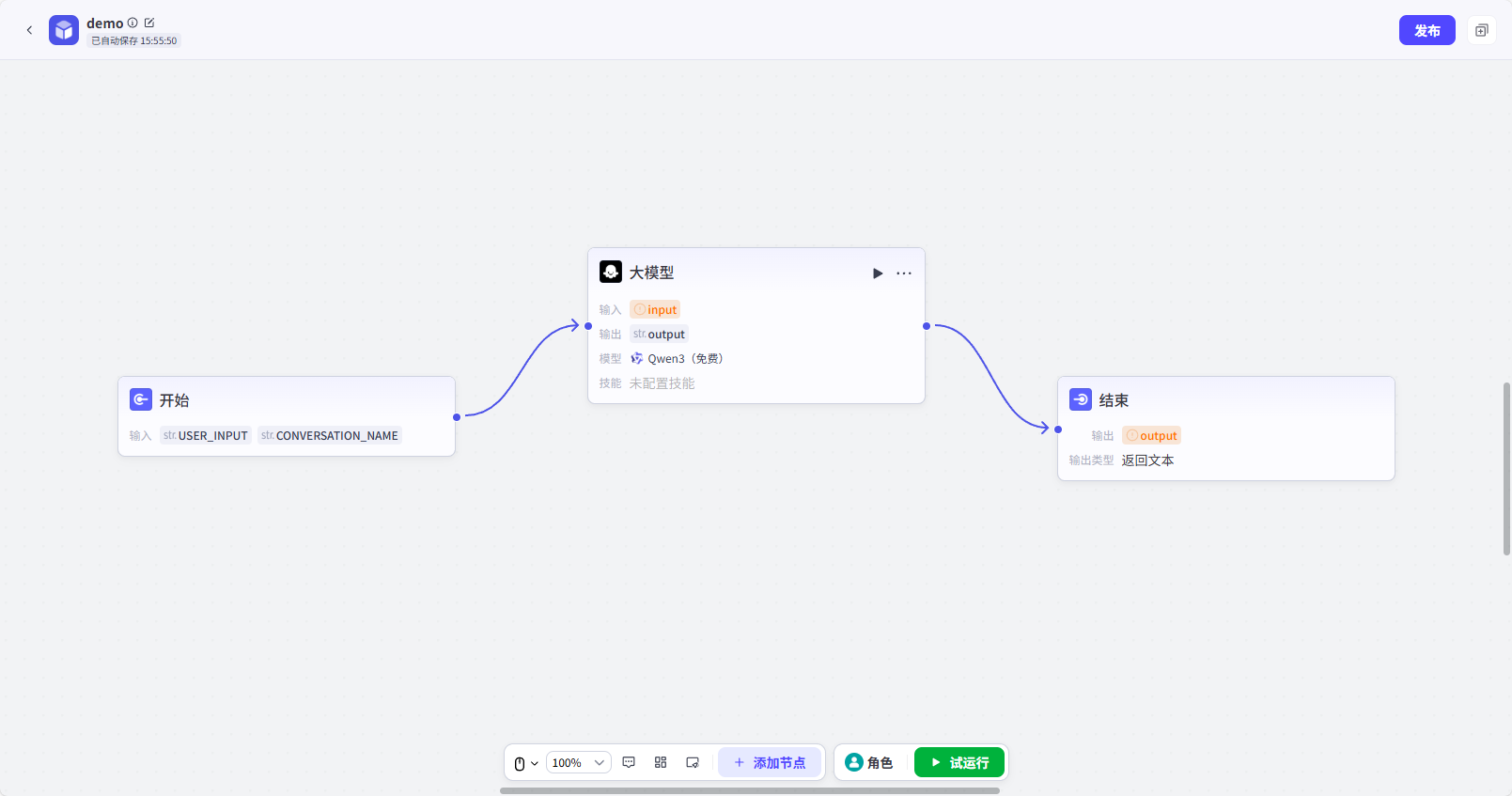Click the comment icon in the bottom toolbar
This screenshot has width=1512, height=796.
(x=629, y=762)
